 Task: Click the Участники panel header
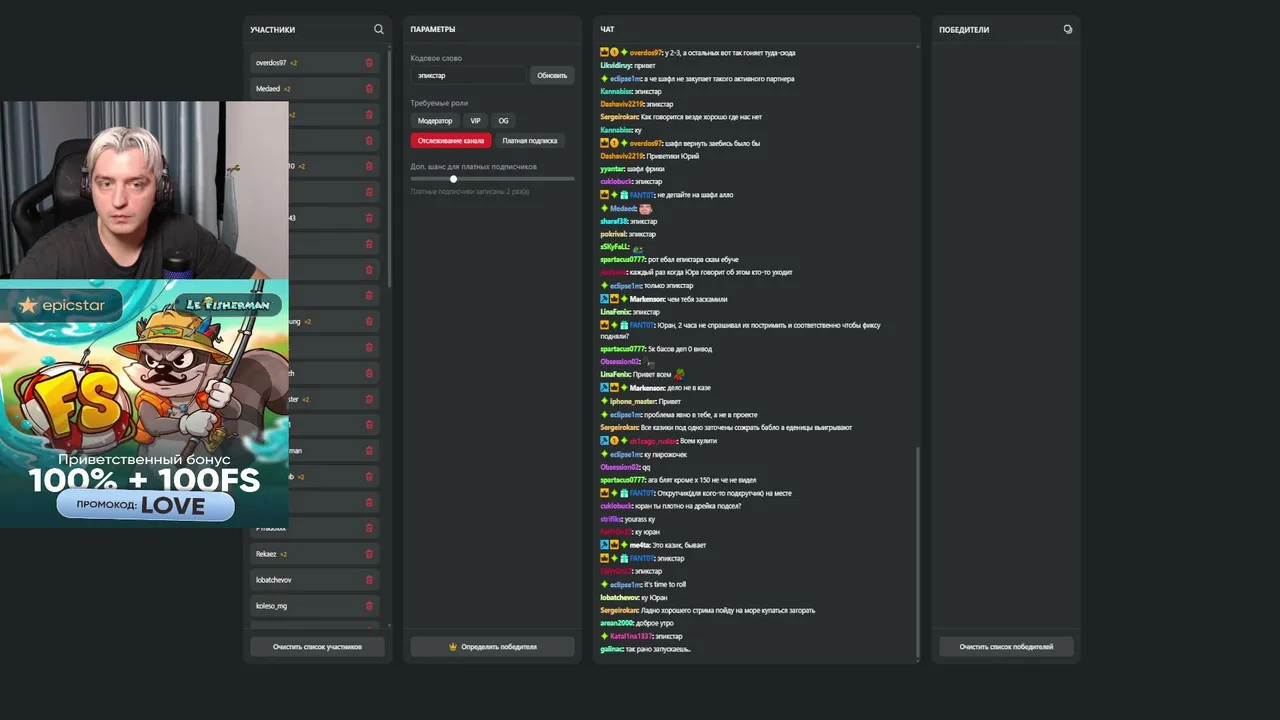coord(273,30)
